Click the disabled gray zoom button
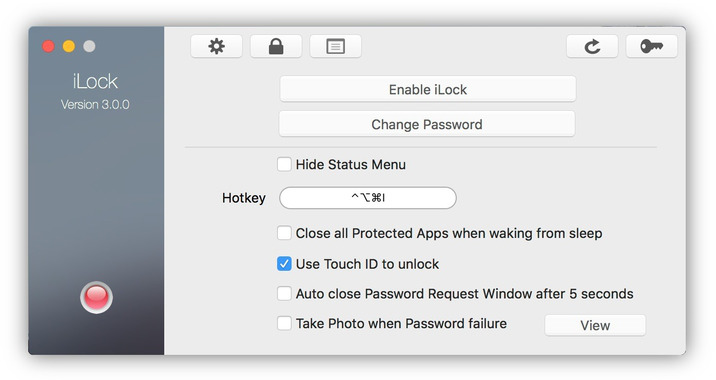 90,46
